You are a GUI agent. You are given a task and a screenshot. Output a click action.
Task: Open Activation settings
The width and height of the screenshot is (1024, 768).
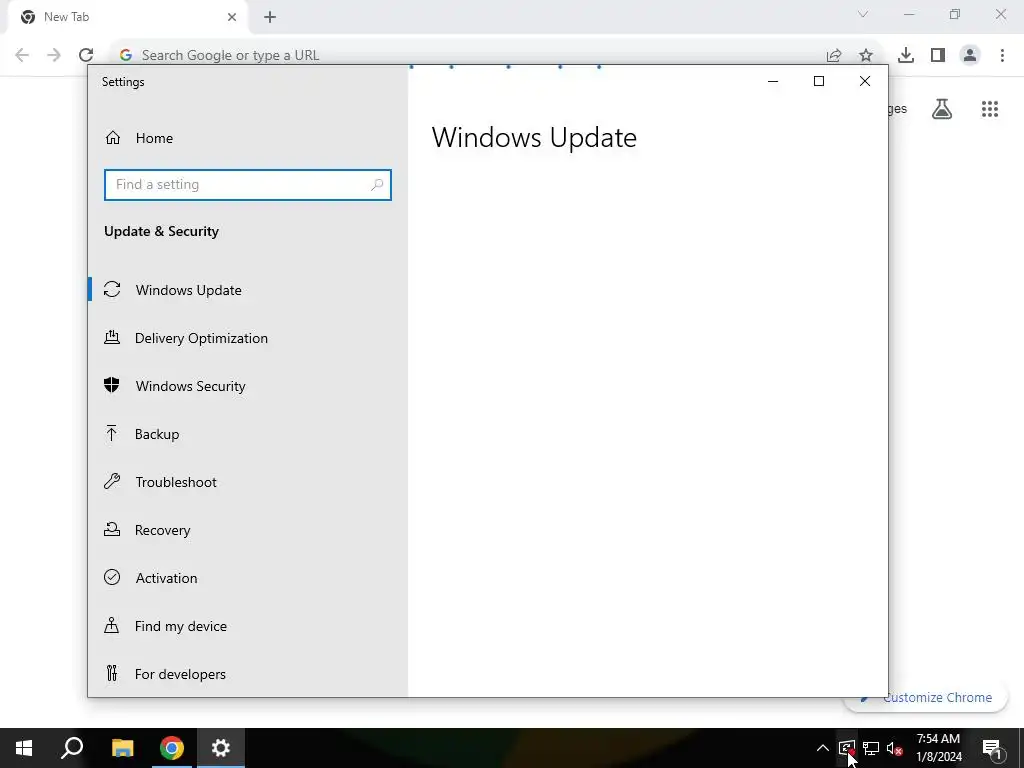pyautogui.click(x=248, y=578)
